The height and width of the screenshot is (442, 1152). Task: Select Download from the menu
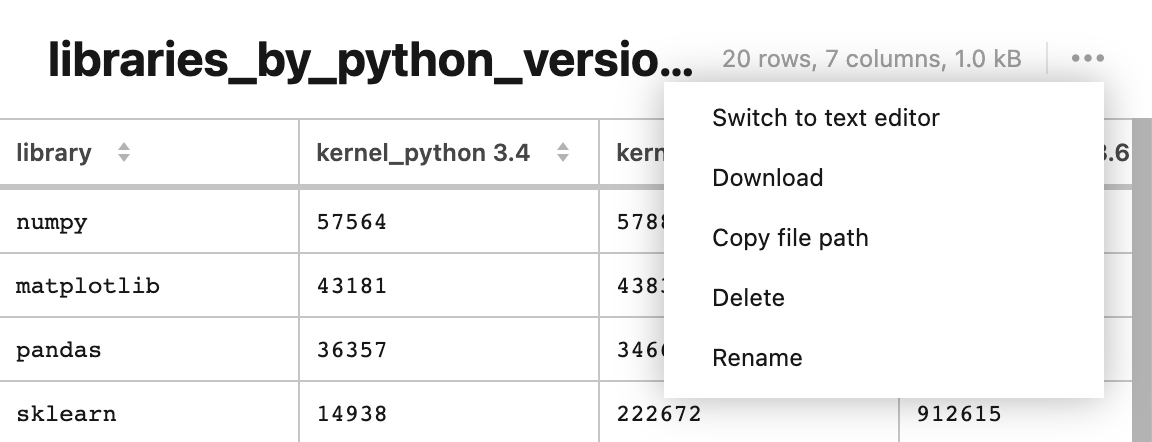pos(767,178)
